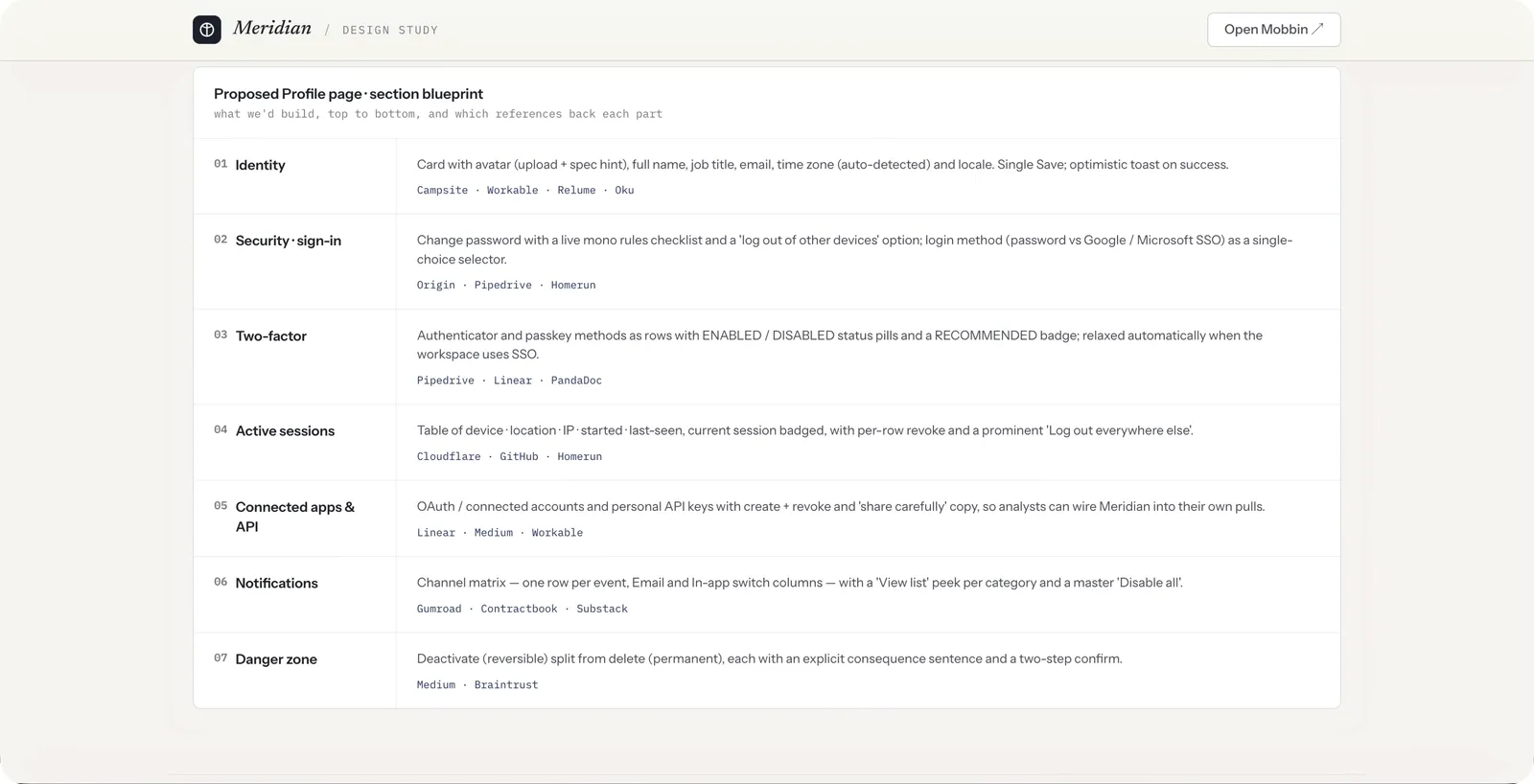Click the Oku reference in Identity row
The image size is (1534, 784).
point(624,191)
